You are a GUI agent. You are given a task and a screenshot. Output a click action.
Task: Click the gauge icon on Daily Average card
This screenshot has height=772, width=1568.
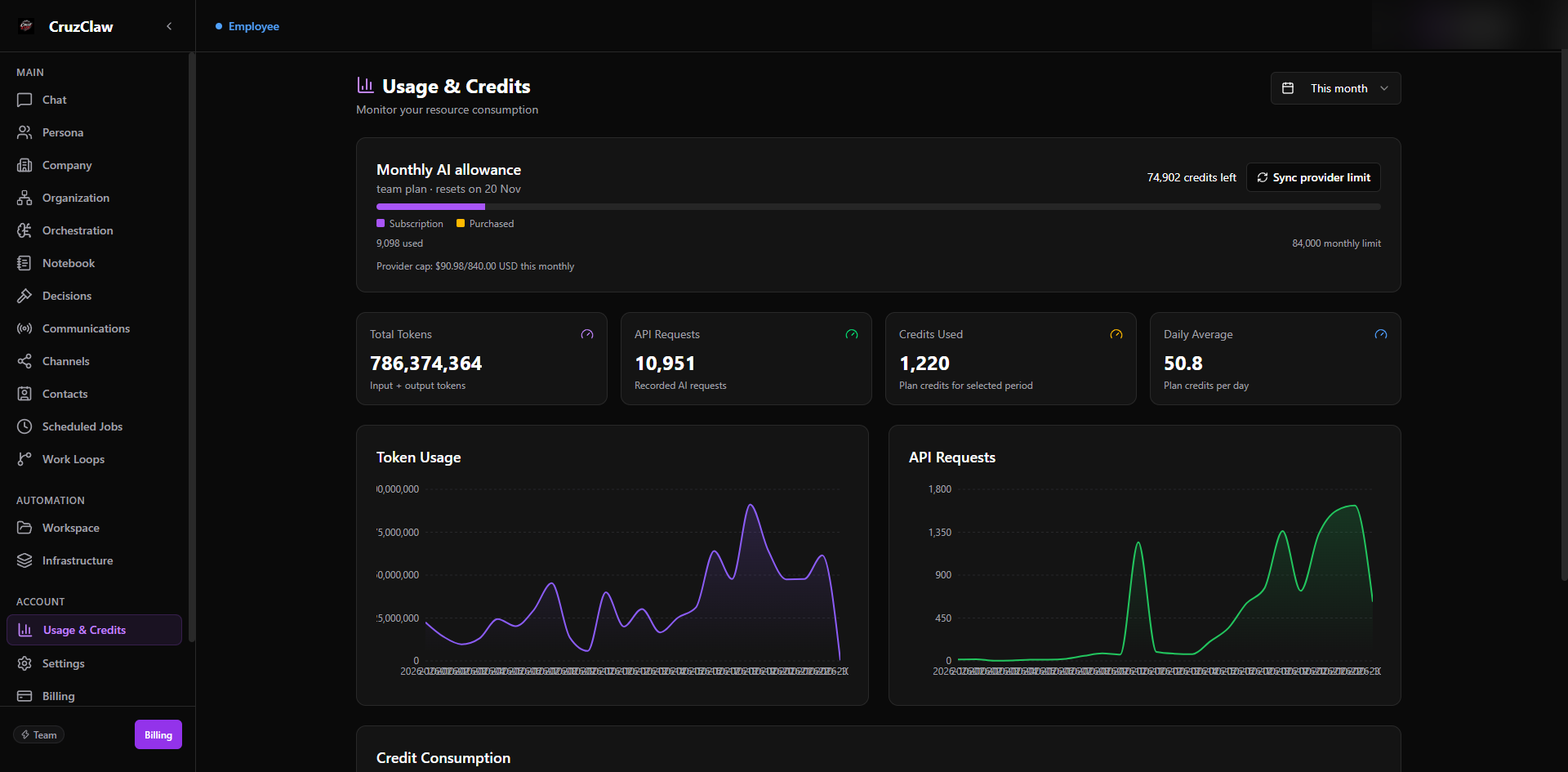tap(1381, 334)
